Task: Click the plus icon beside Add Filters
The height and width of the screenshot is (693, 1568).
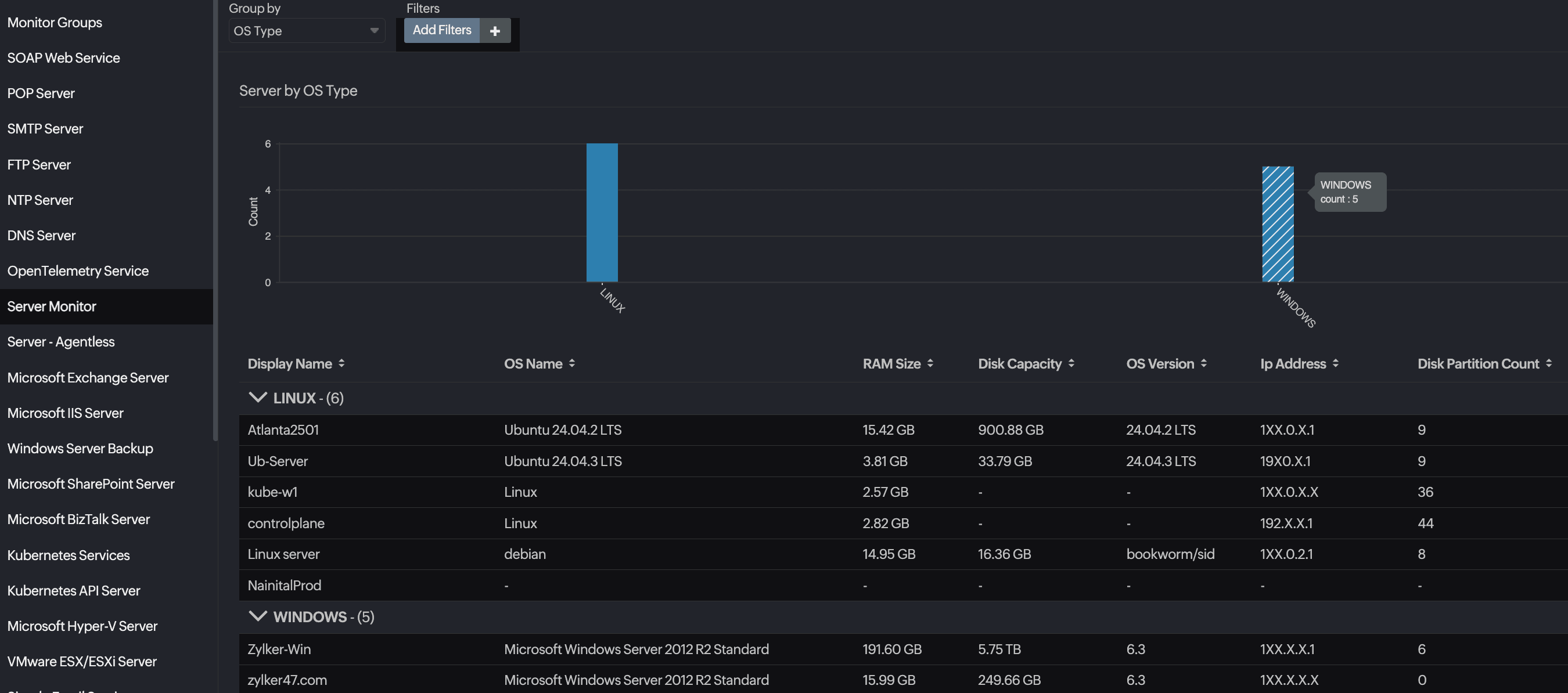Action: 495,30
